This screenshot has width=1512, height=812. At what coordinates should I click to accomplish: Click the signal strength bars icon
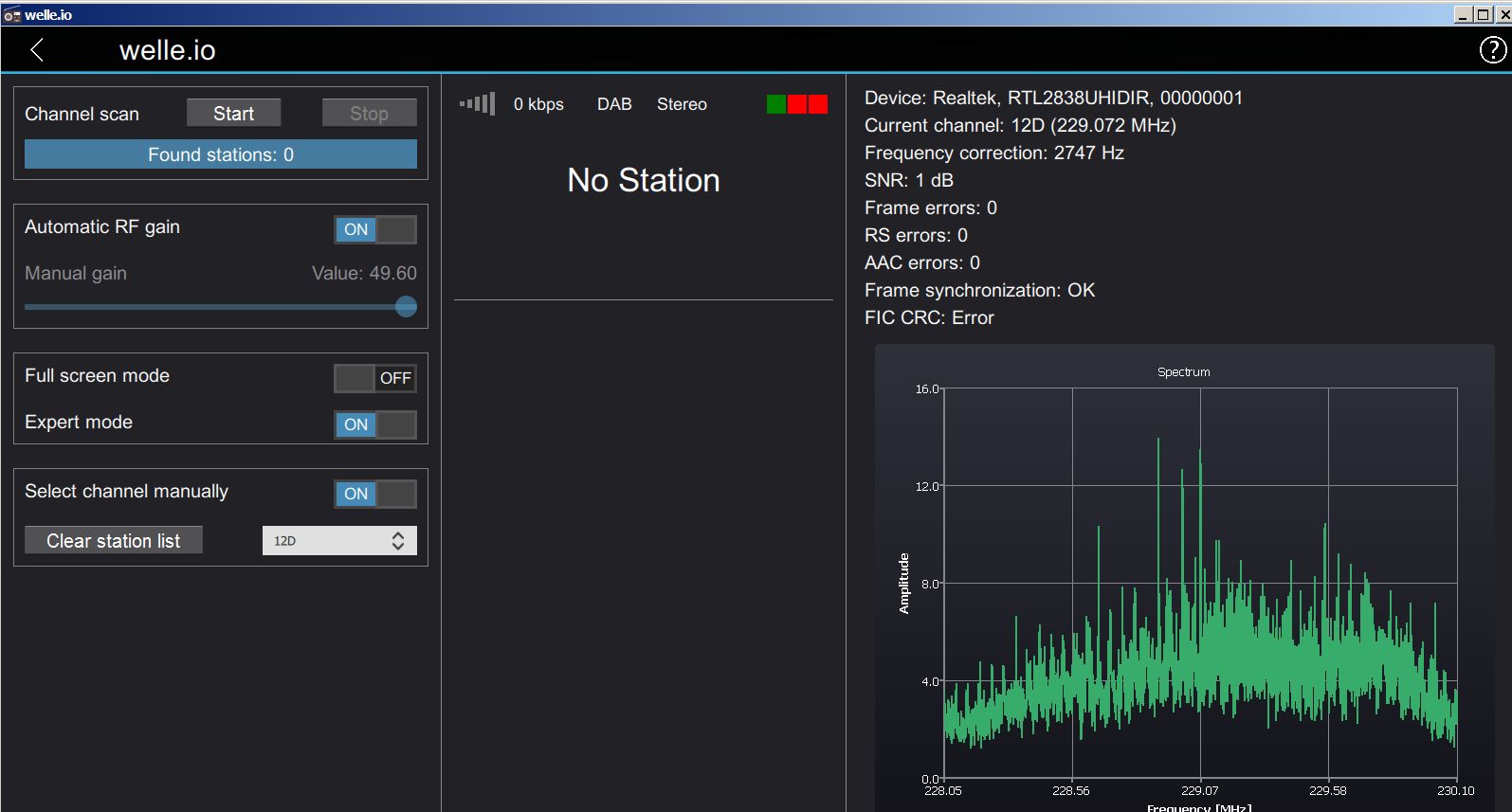pyautogui.click(x=477, y=104)
